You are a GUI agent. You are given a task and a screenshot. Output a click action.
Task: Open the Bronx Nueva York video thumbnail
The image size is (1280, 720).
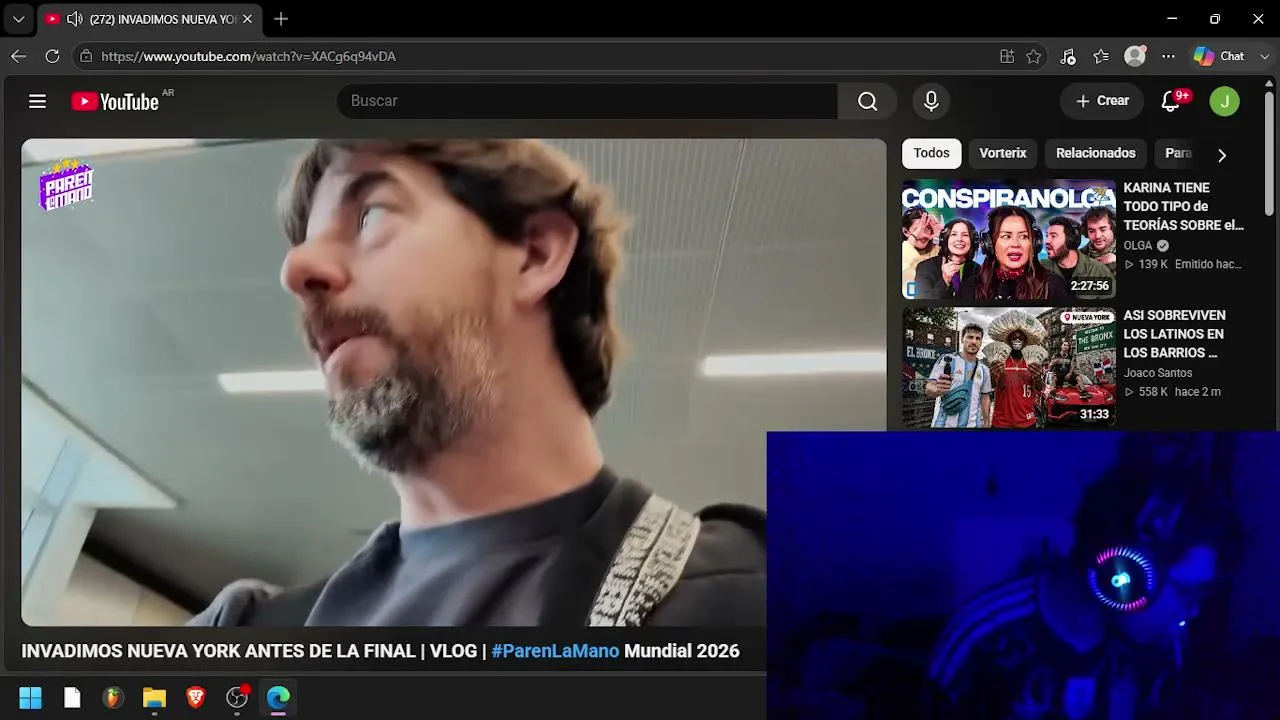click(1009, 367)
